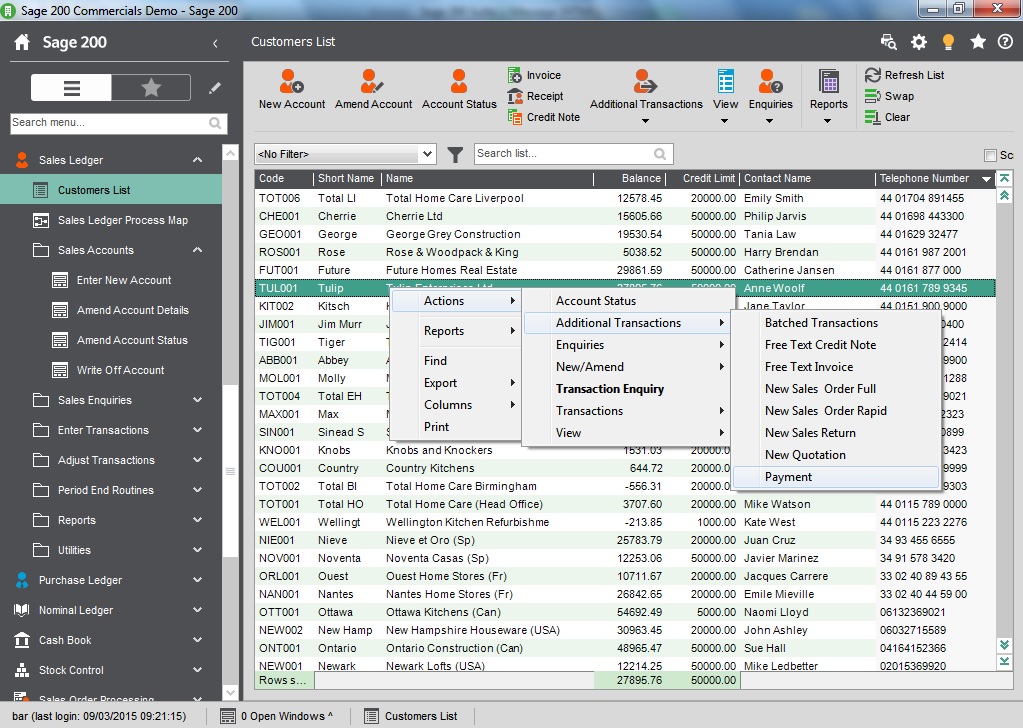Open Account Status from the toolbar
The height and width of the screenshot is (728, 1023).
[x=458, y=88]
